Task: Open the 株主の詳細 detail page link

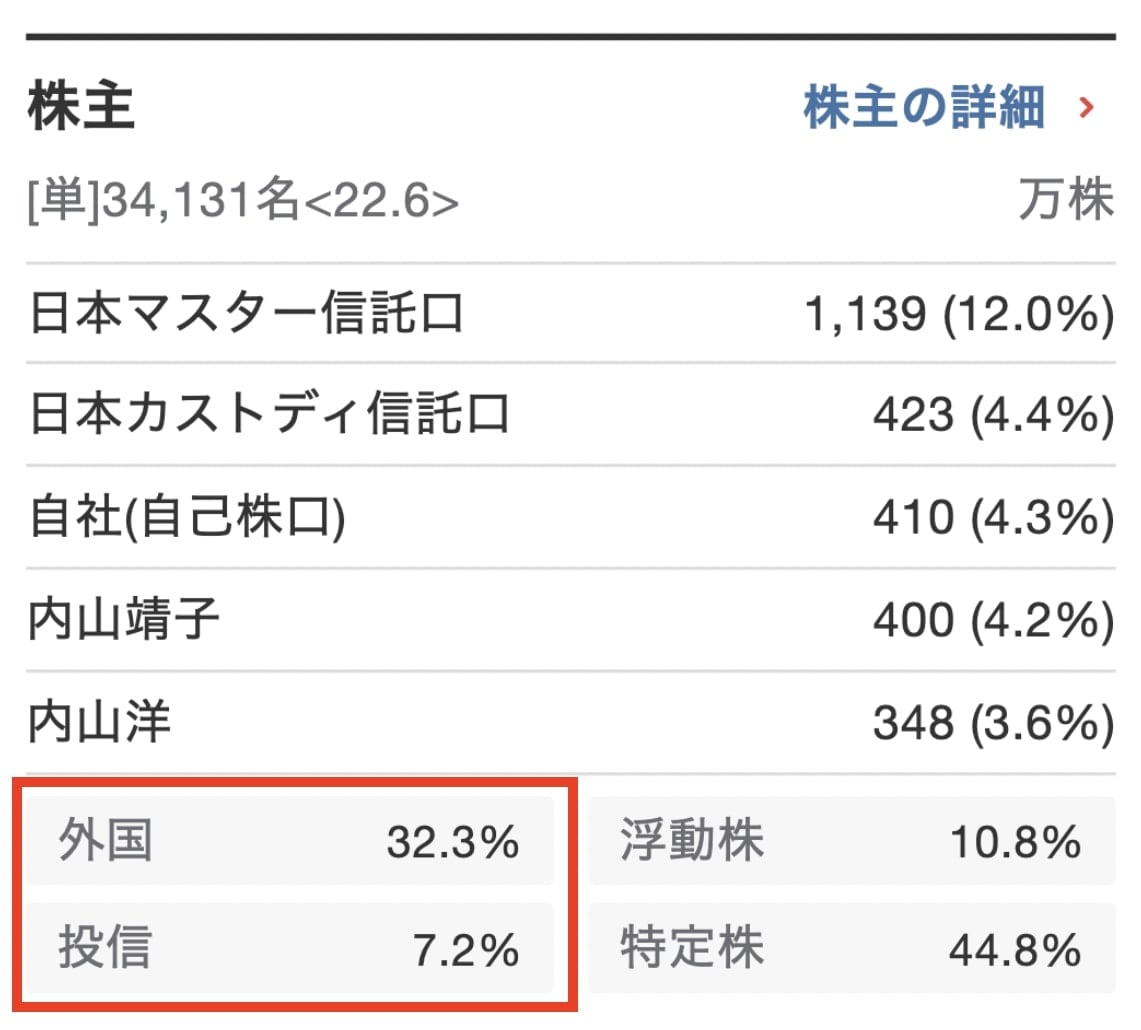Action: (922, 108)
